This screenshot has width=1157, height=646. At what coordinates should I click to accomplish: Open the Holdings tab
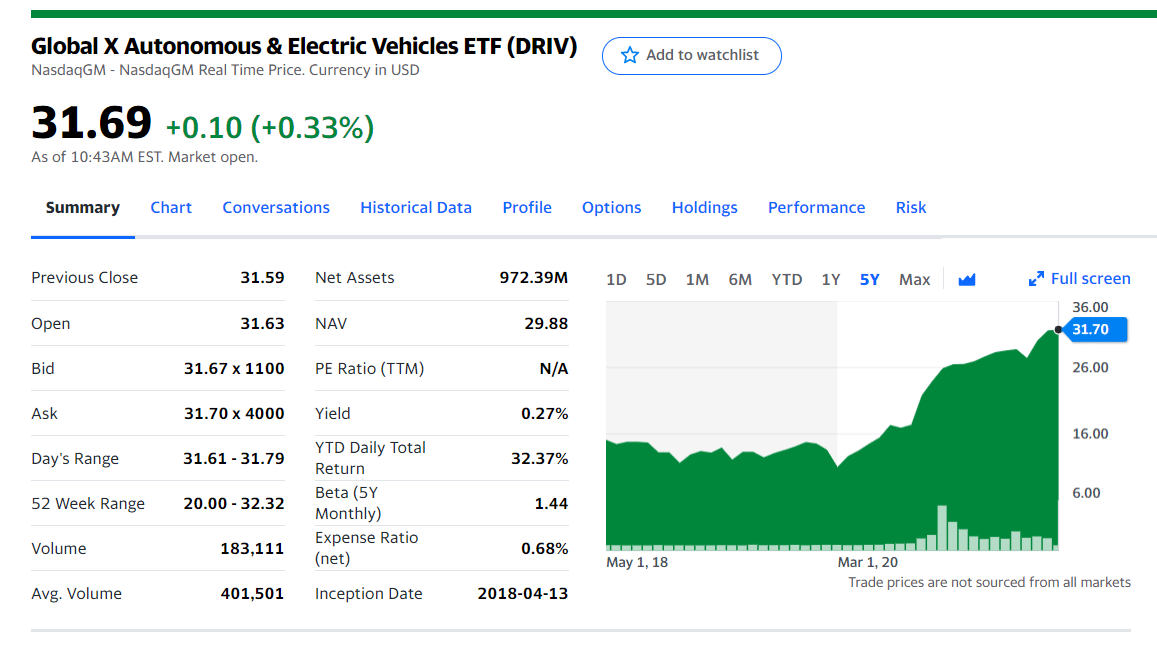705,207
